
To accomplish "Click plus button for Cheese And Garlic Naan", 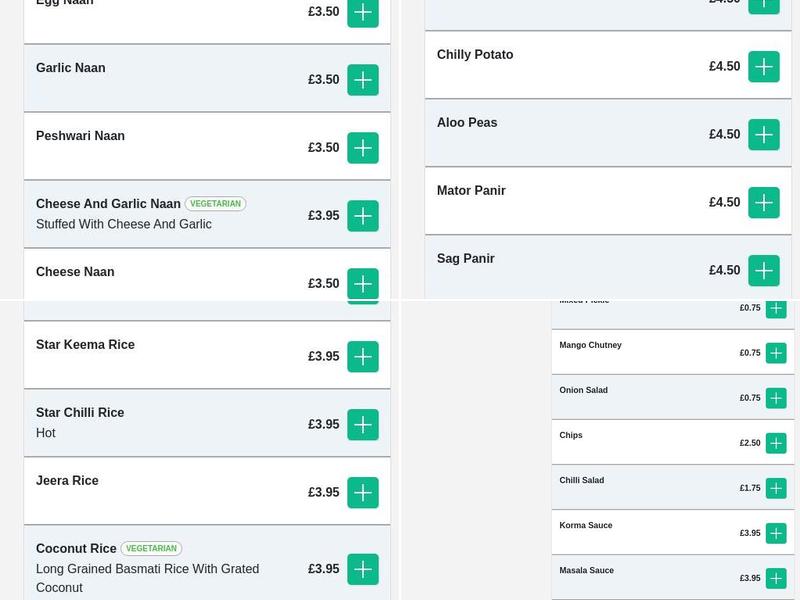I will [363, 216].
